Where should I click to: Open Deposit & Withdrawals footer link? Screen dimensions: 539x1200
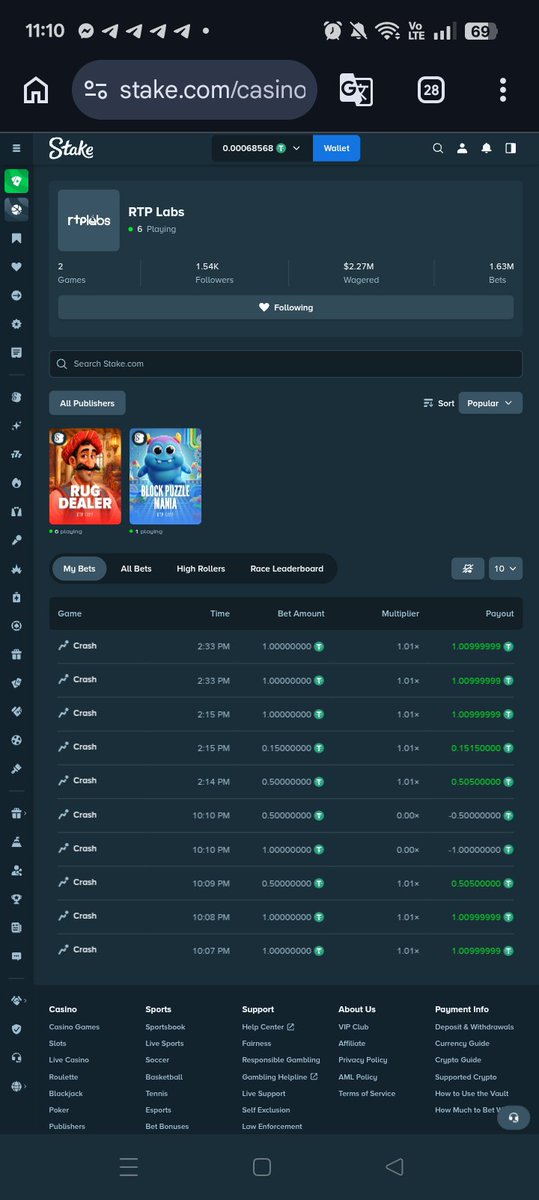pyautogui.click(x=474, y=1027)
